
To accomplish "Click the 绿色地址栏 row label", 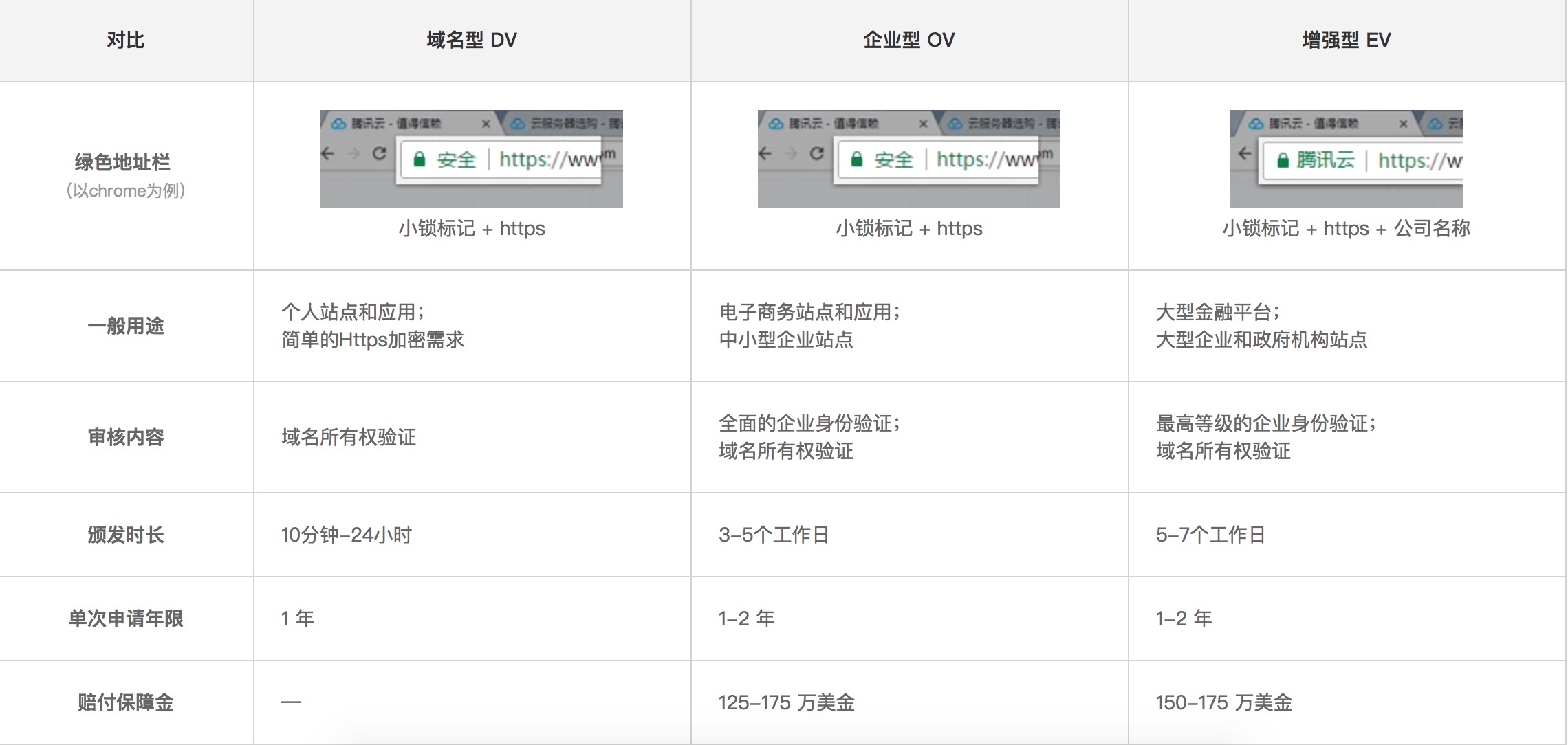I will click(122, 163).
